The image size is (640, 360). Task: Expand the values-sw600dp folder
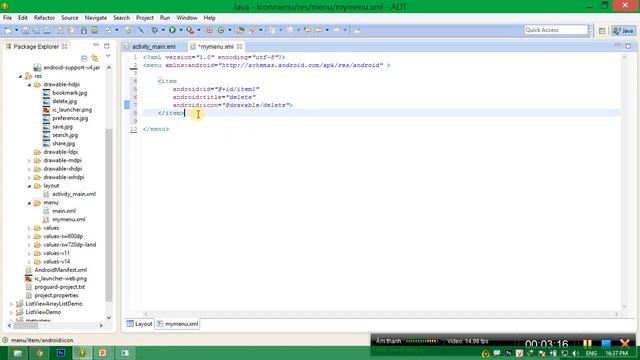click(29, 236)
